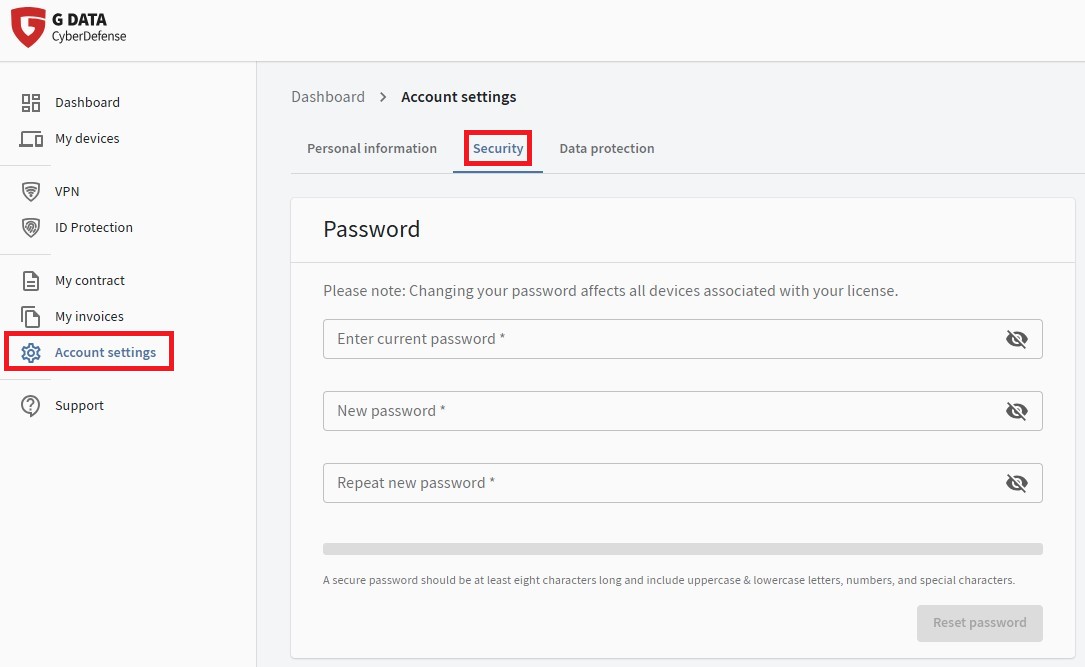Click the Dashboard breadcrumb link
1085x667 pixels.
pos(328,97)
